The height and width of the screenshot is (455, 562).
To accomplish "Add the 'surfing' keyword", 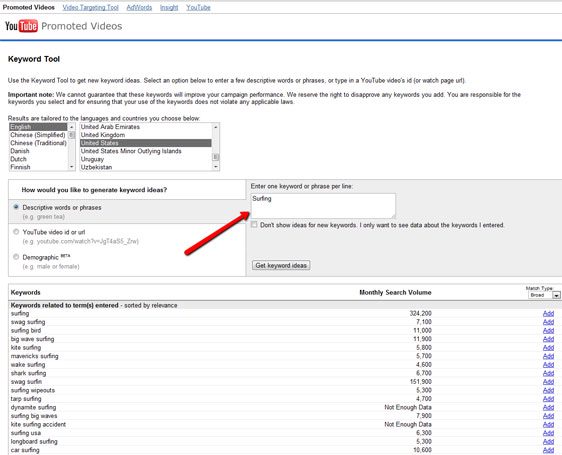I will pyautogui.click(x=548, y=314).
